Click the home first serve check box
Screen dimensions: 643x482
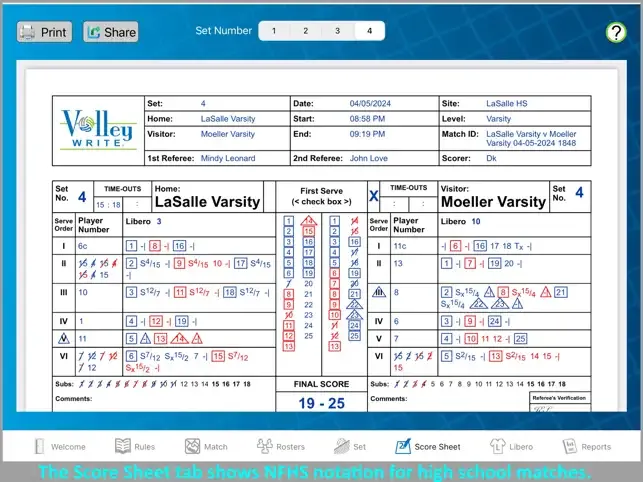coord(269,196)
